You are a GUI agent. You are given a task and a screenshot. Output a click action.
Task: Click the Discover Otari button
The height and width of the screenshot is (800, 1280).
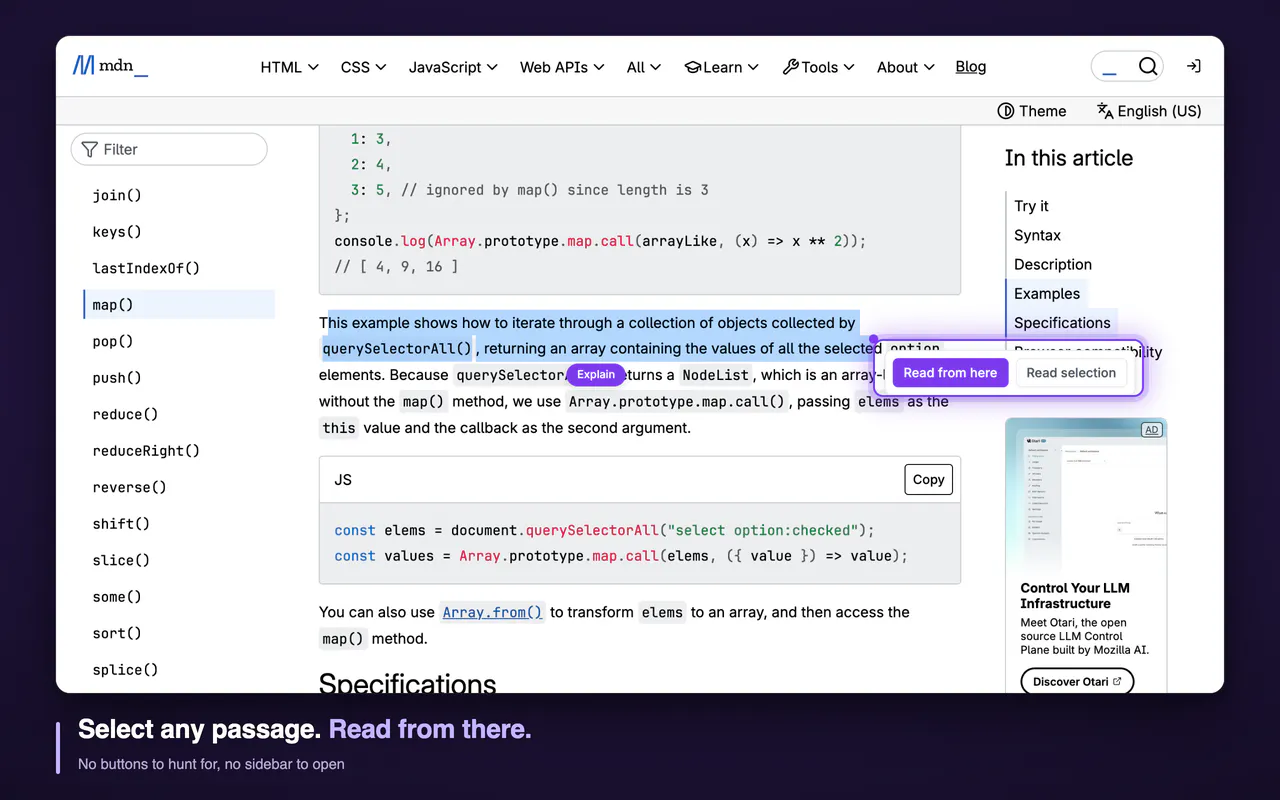click(1077, 681)
